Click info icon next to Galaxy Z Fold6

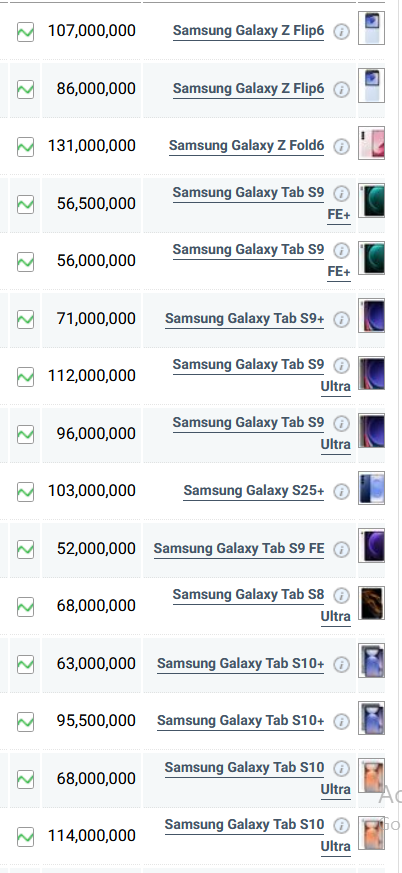[x=341, y=146]
